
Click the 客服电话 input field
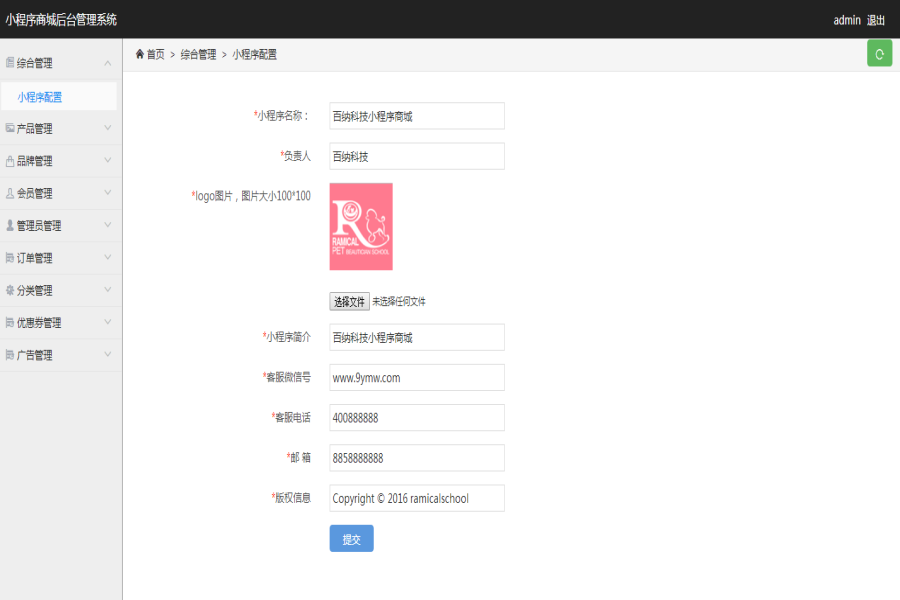coord(417,417)
